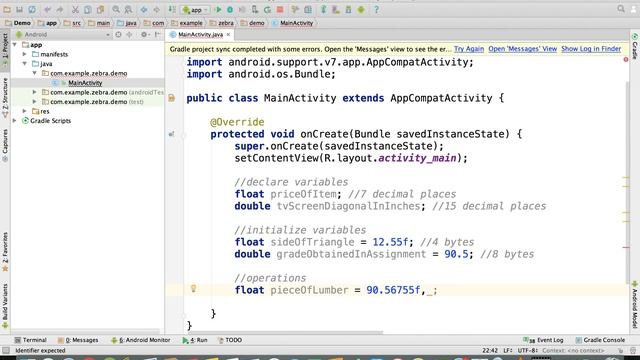Toggle the 1: Project side tab
This screenshot has width=640, height=360.
coord(5,51)
